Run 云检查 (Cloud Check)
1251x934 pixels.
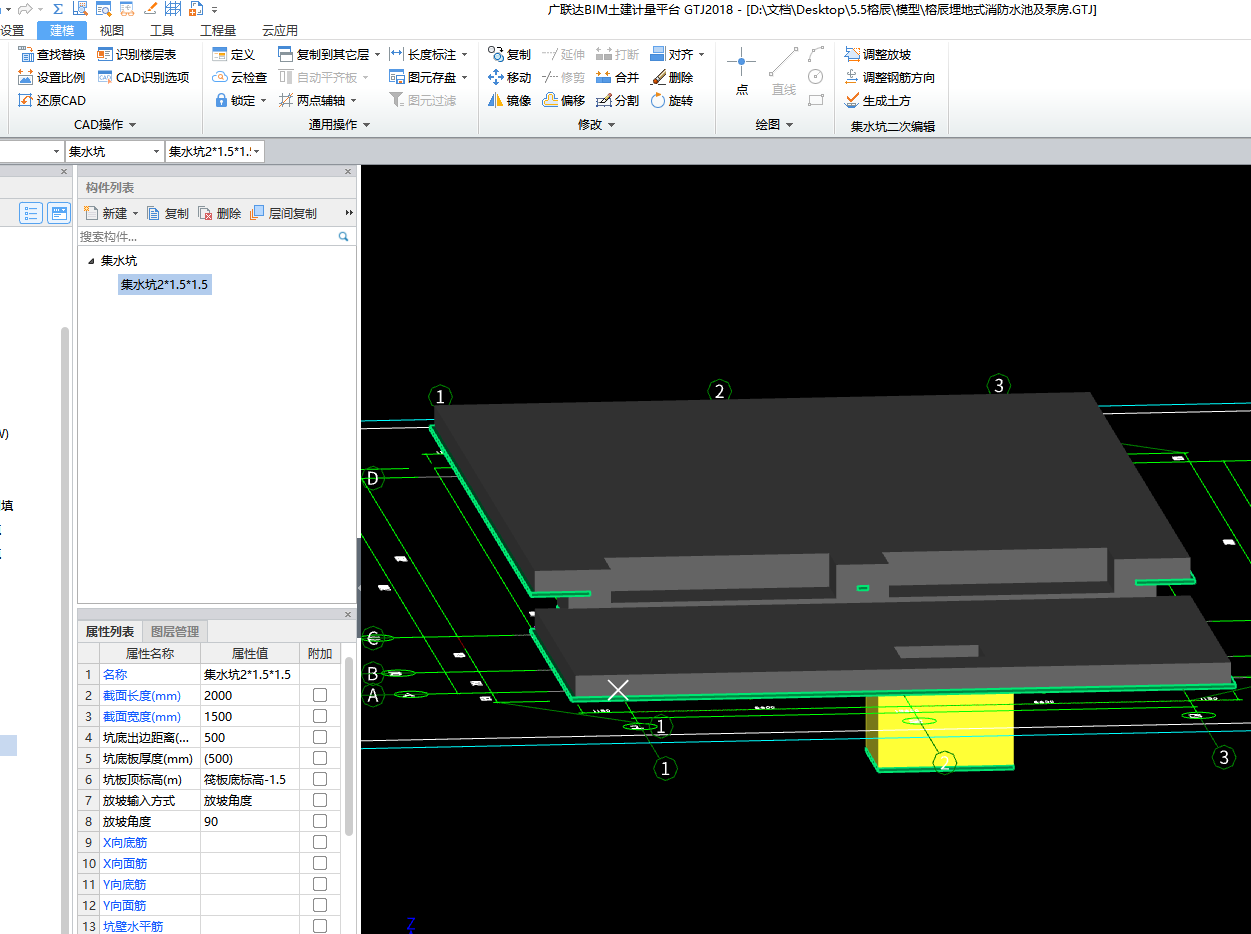(x=240, y=77)
